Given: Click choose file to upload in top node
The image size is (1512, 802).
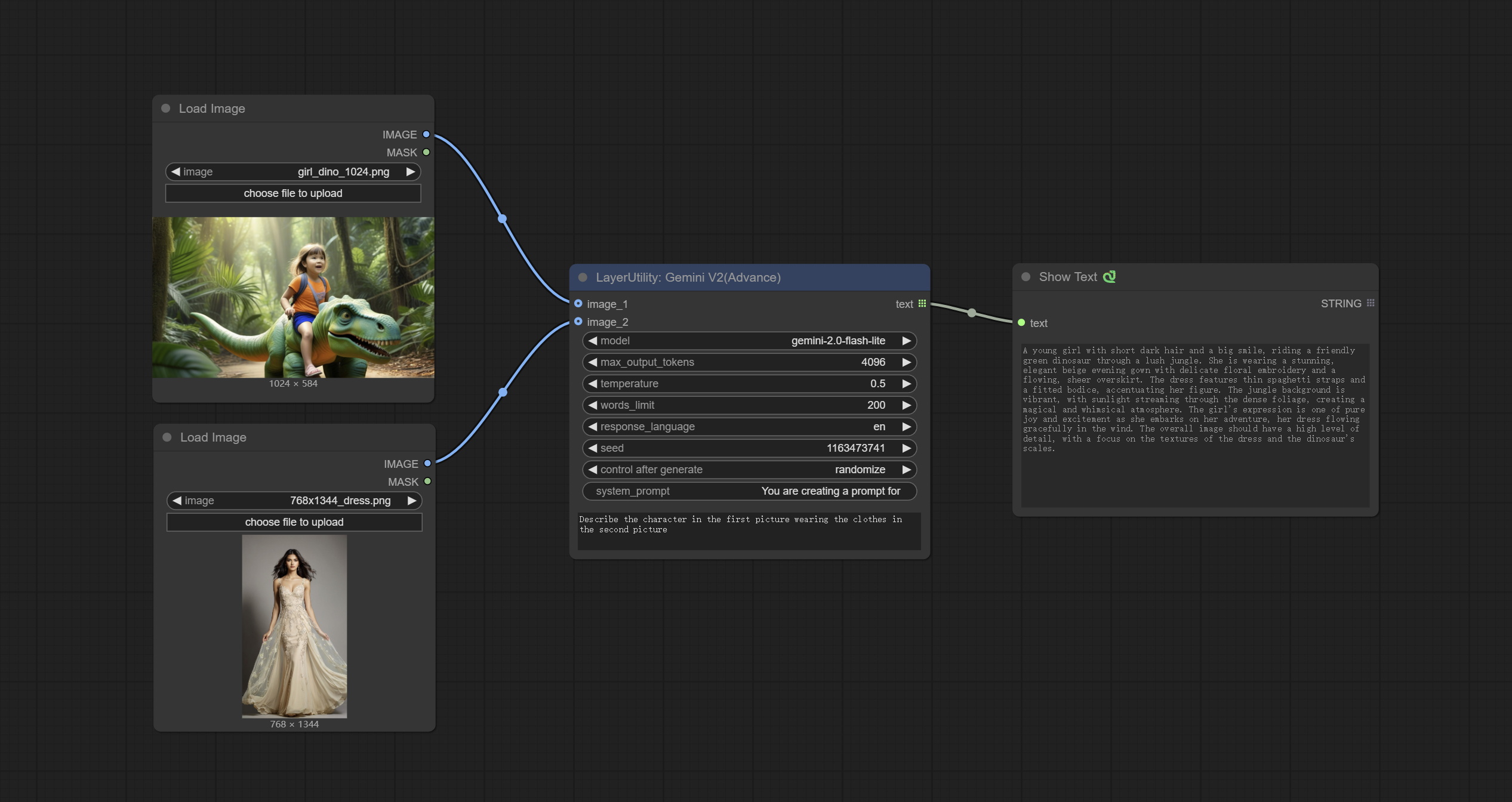Looking at the screenshot, I should [x=292, y=193].
